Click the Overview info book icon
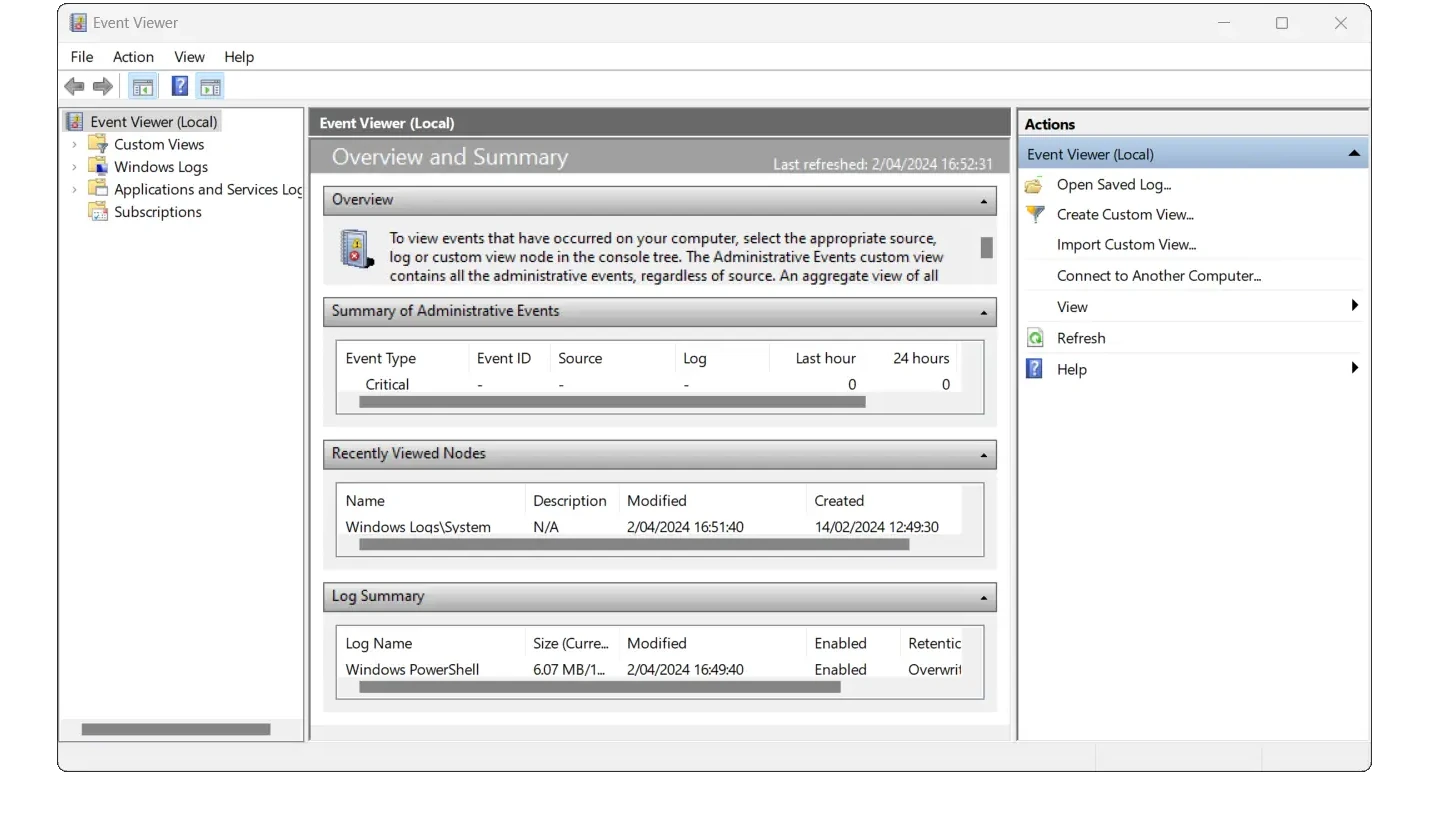 point(356,248)
